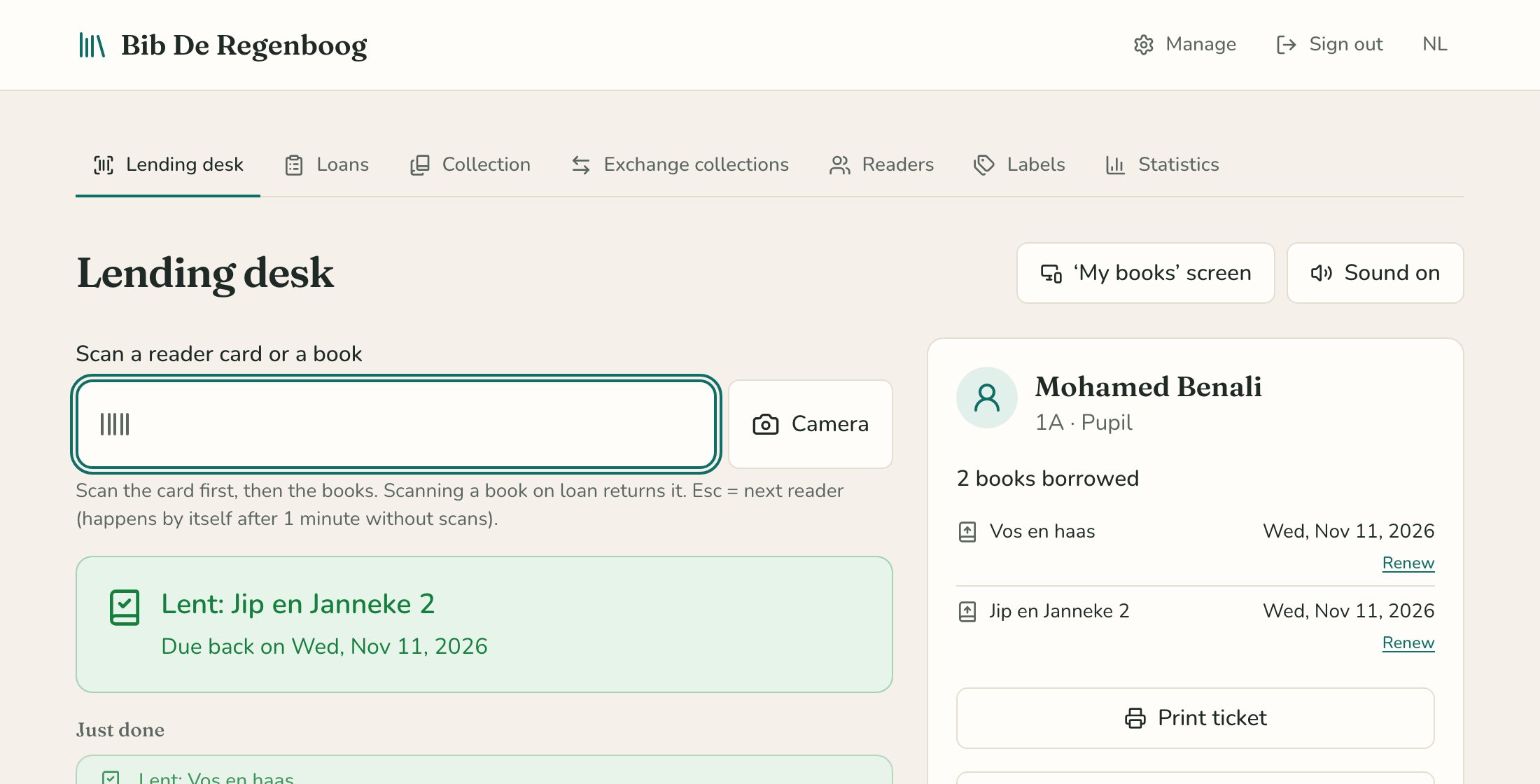
Task: Click the Lending desk barcode scan icon
Action: [x=104, y=165]
